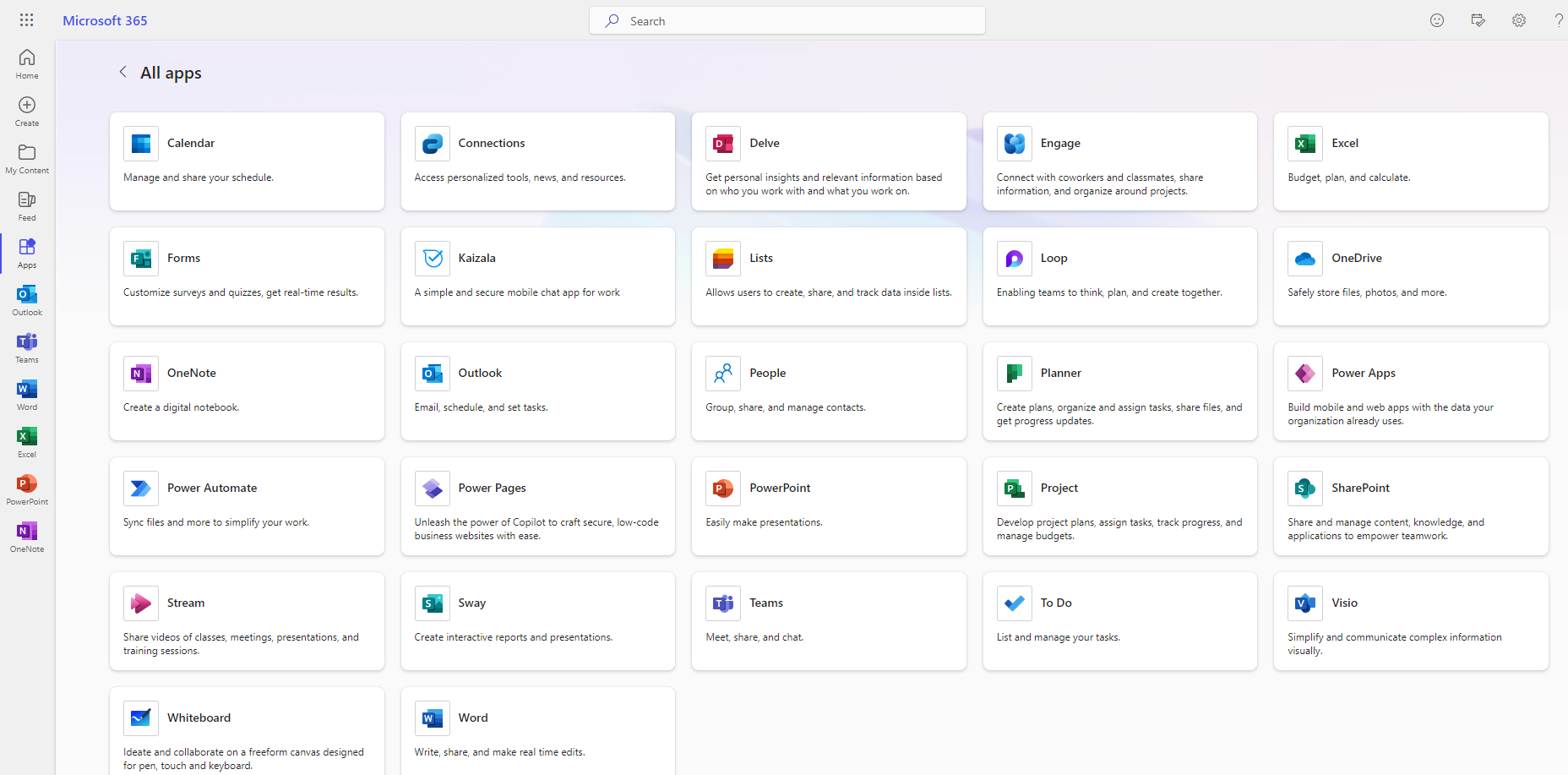Screen dimensions: 1568x775
Task: Click the 'Power Automate' card title
Action: click(x=212, y=488)
